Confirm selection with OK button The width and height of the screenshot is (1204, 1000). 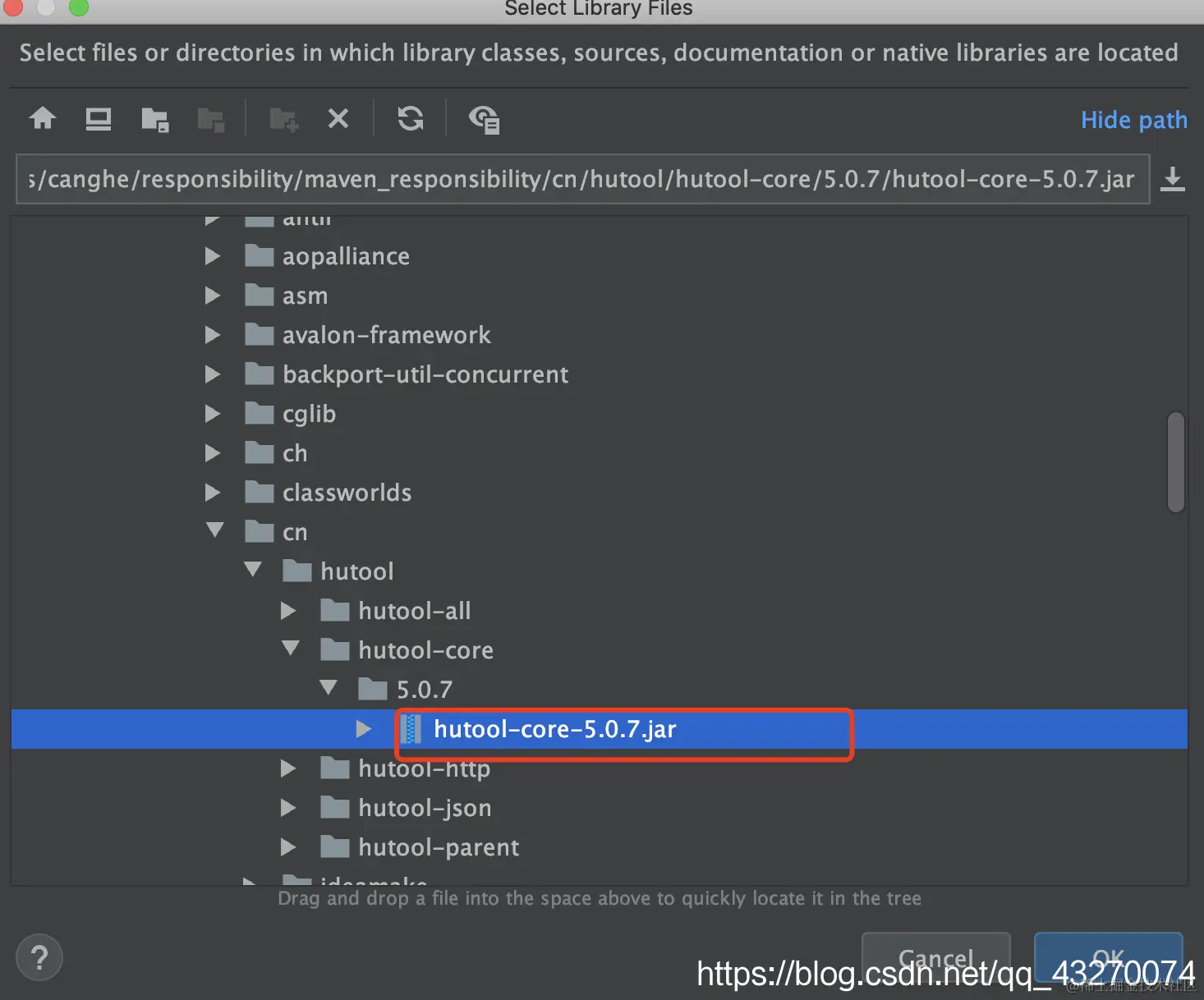tap(1109, 957)
